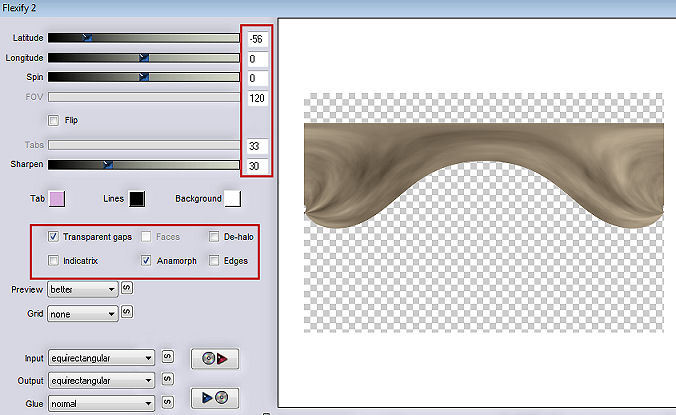Open the white Background color swatch
Image resolution: width=676 pixels, height=415 pixels.
coord(233,199)
